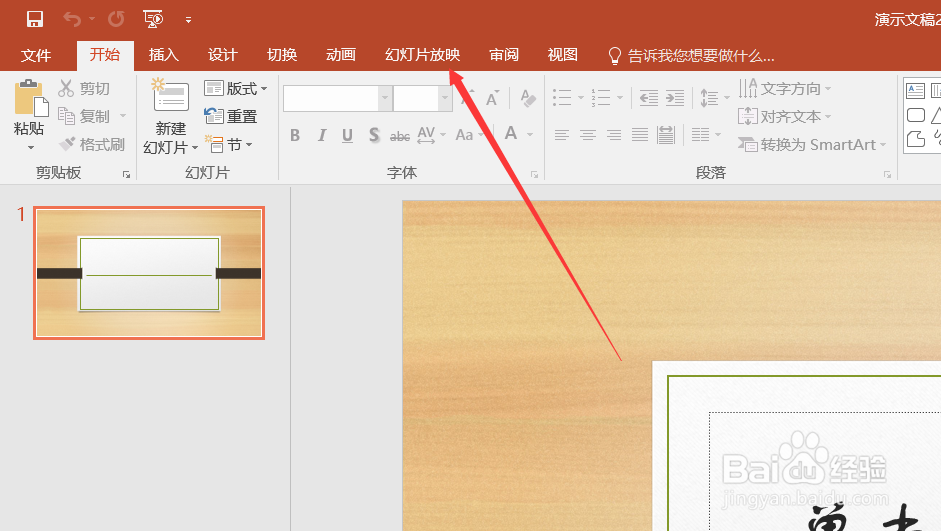Click 复制 copy button
The width and height of the screenshot is (941, 531).
pos(84,116)
